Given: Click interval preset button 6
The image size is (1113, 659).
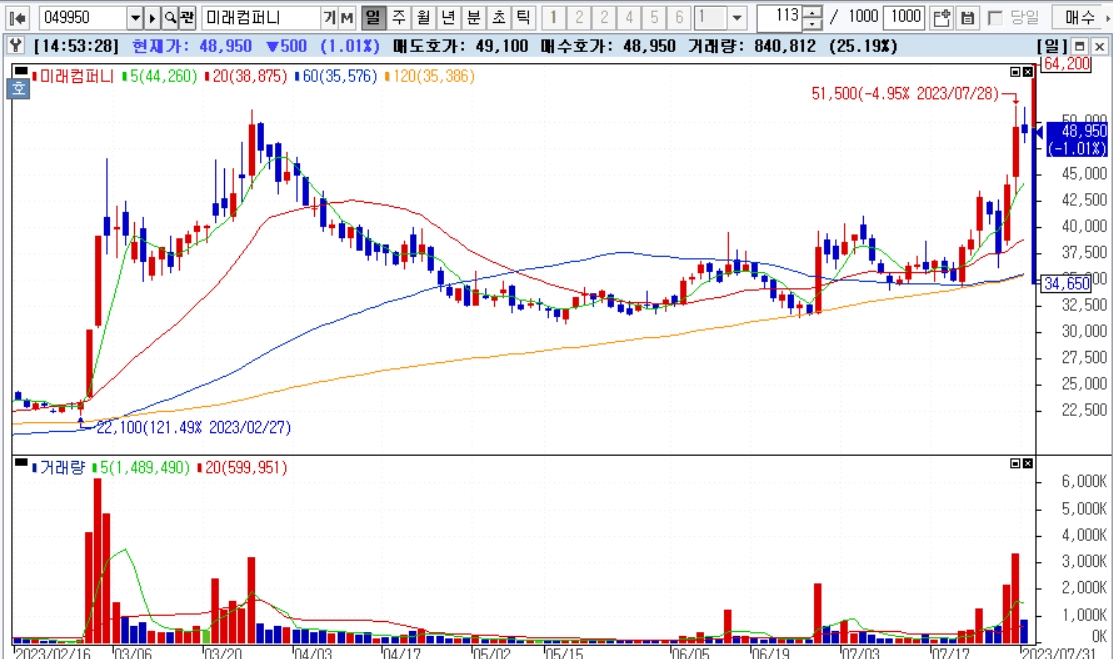Looking at the screenshot, I should click(679, 18).
